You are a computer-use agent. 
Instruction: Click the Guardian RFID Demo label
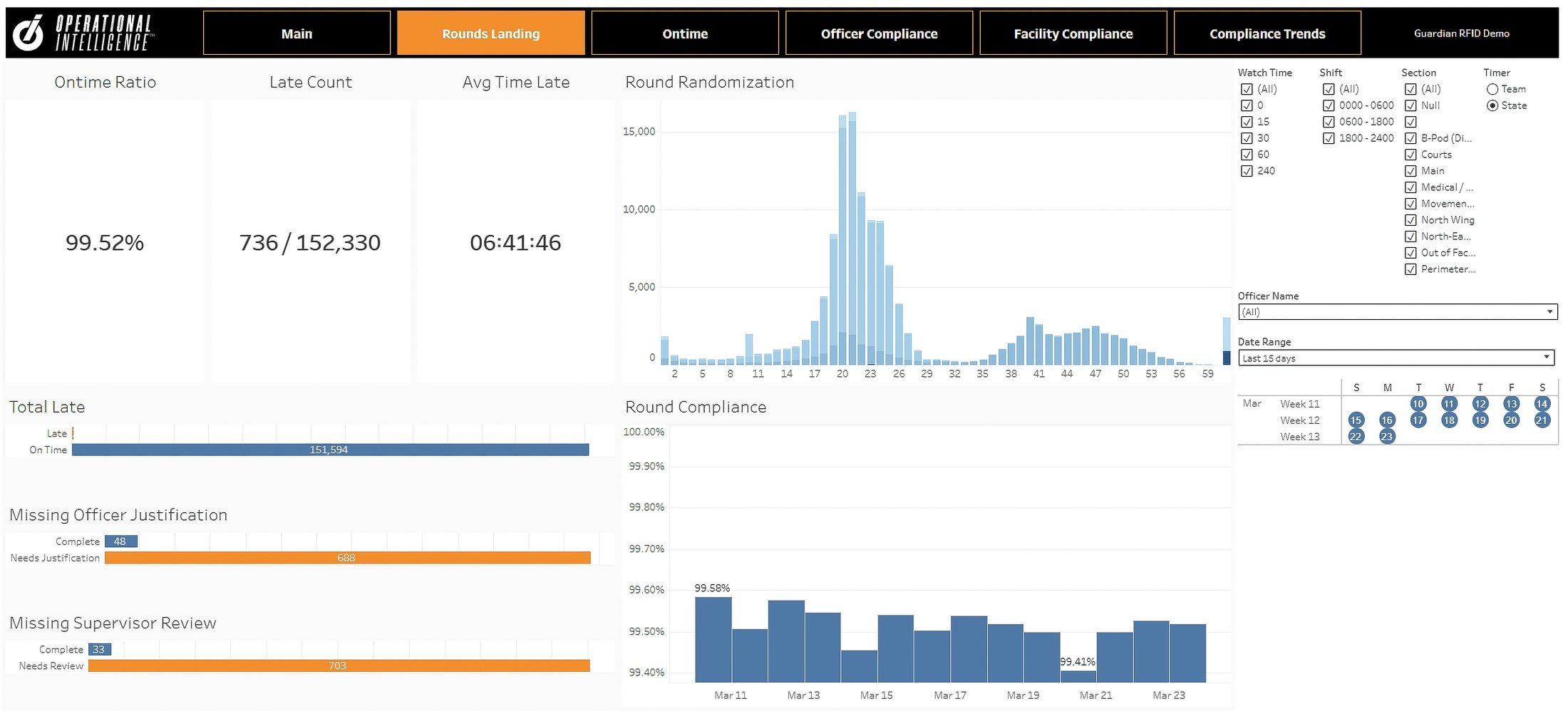pos(1462,33)
